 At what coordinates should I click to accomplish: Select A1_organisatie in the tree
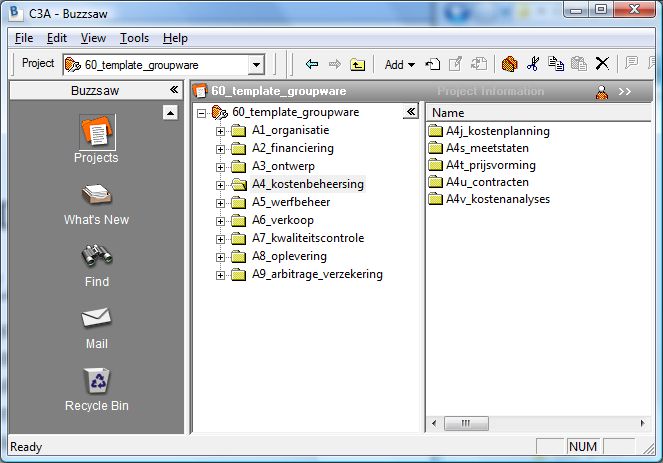point(290,130)
